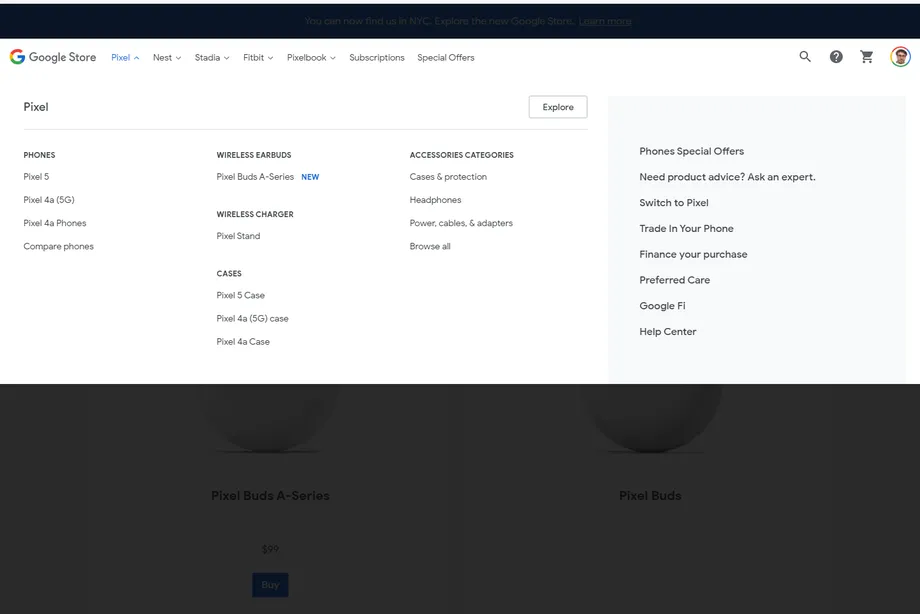Open the Special Offers nav item
Screen dimensions: 920x614
pos(446,58)
